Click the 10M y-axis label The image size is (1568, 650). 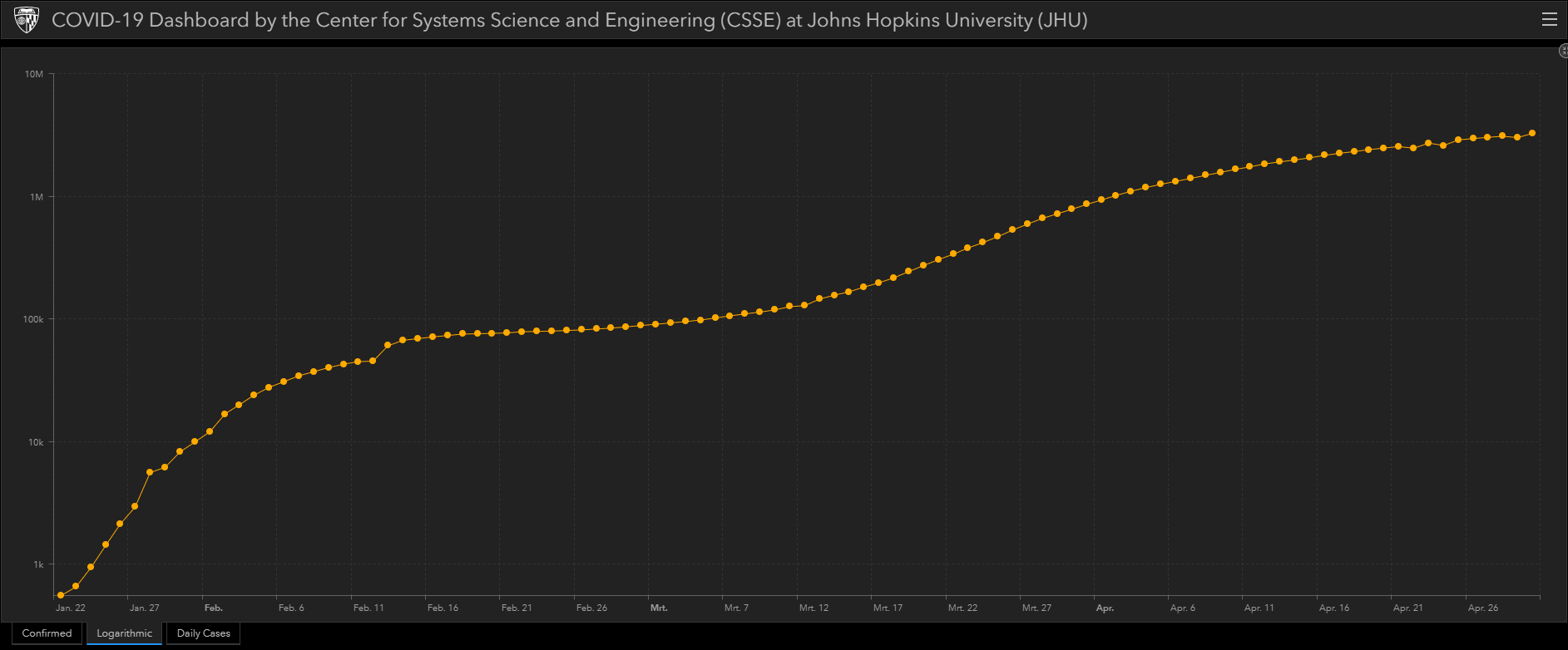pyautogui.click(x=34, y=74)
